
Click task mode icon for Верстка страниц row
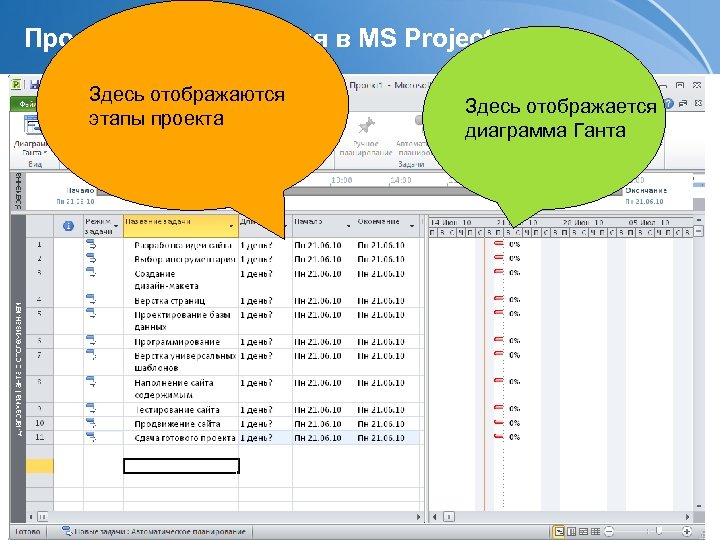[x=91, y=300]
